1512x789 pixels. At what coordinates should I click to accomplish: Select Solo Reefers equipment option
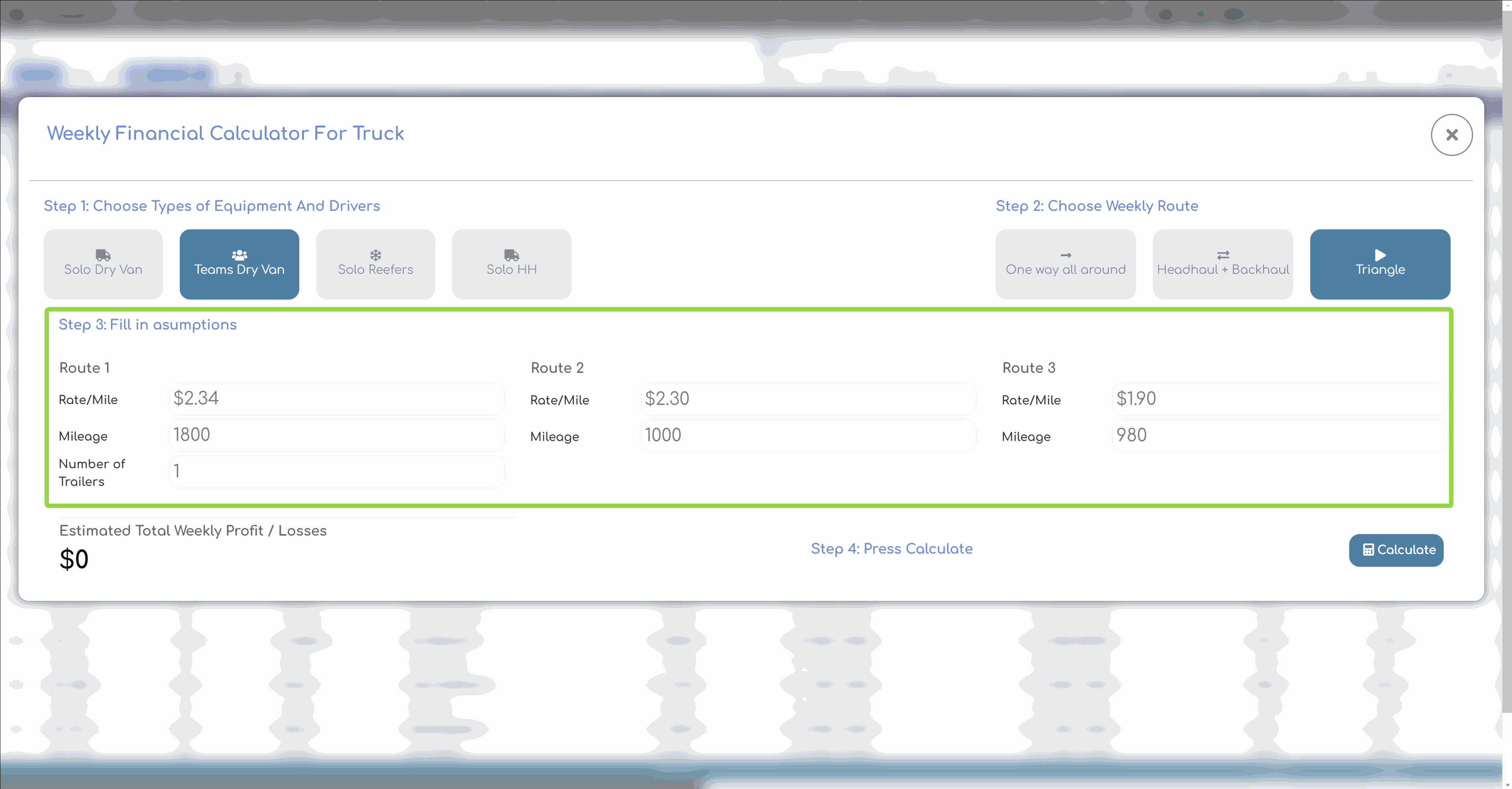[x=375, y=265]
